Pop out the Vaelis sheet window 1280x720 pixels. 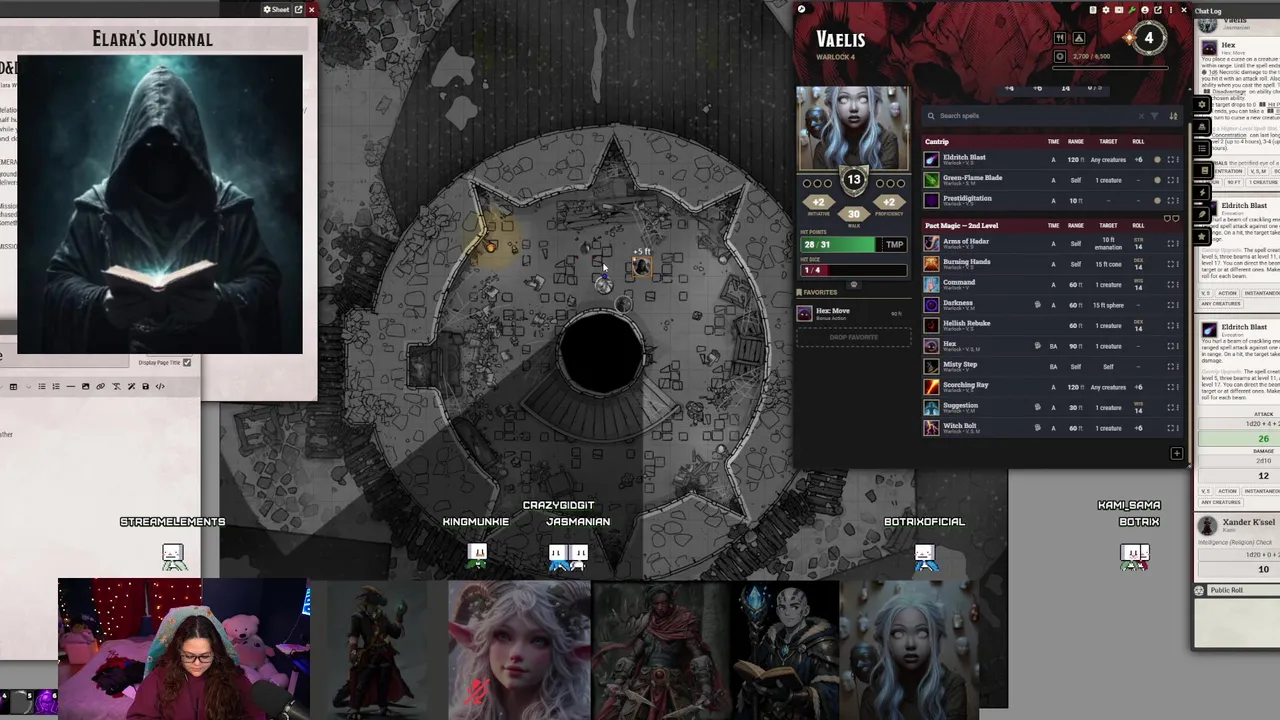click(x=1158, y=10)
